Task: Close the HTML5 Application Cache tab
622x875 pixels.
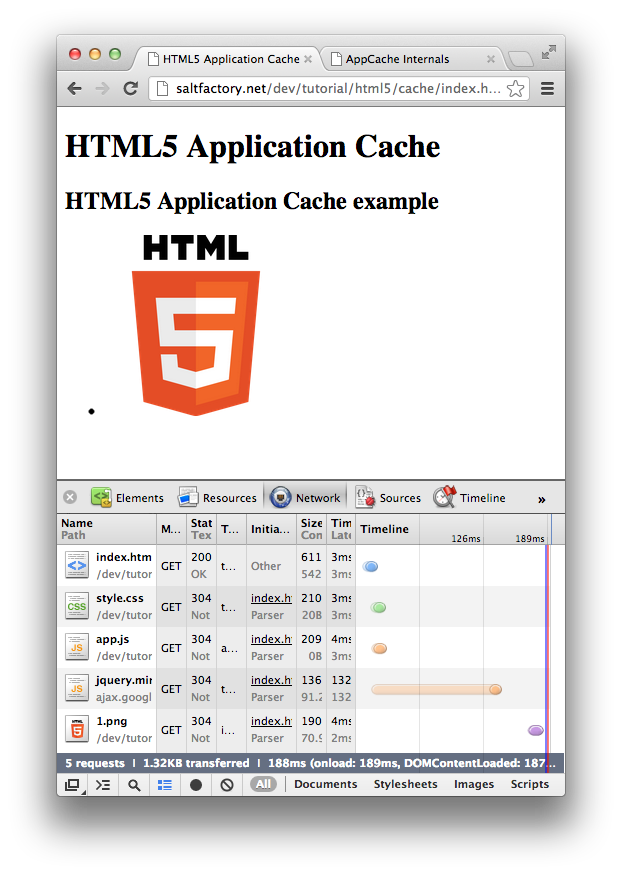Action: coord(308,59)
